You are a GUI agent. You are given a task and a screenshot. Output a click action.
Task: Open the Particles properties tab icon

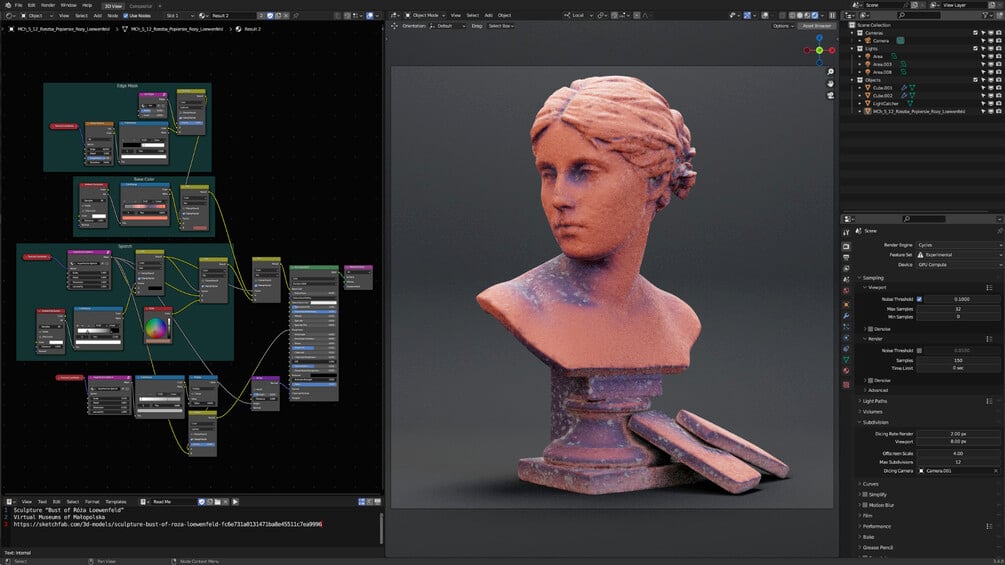[x=846, y=327]
